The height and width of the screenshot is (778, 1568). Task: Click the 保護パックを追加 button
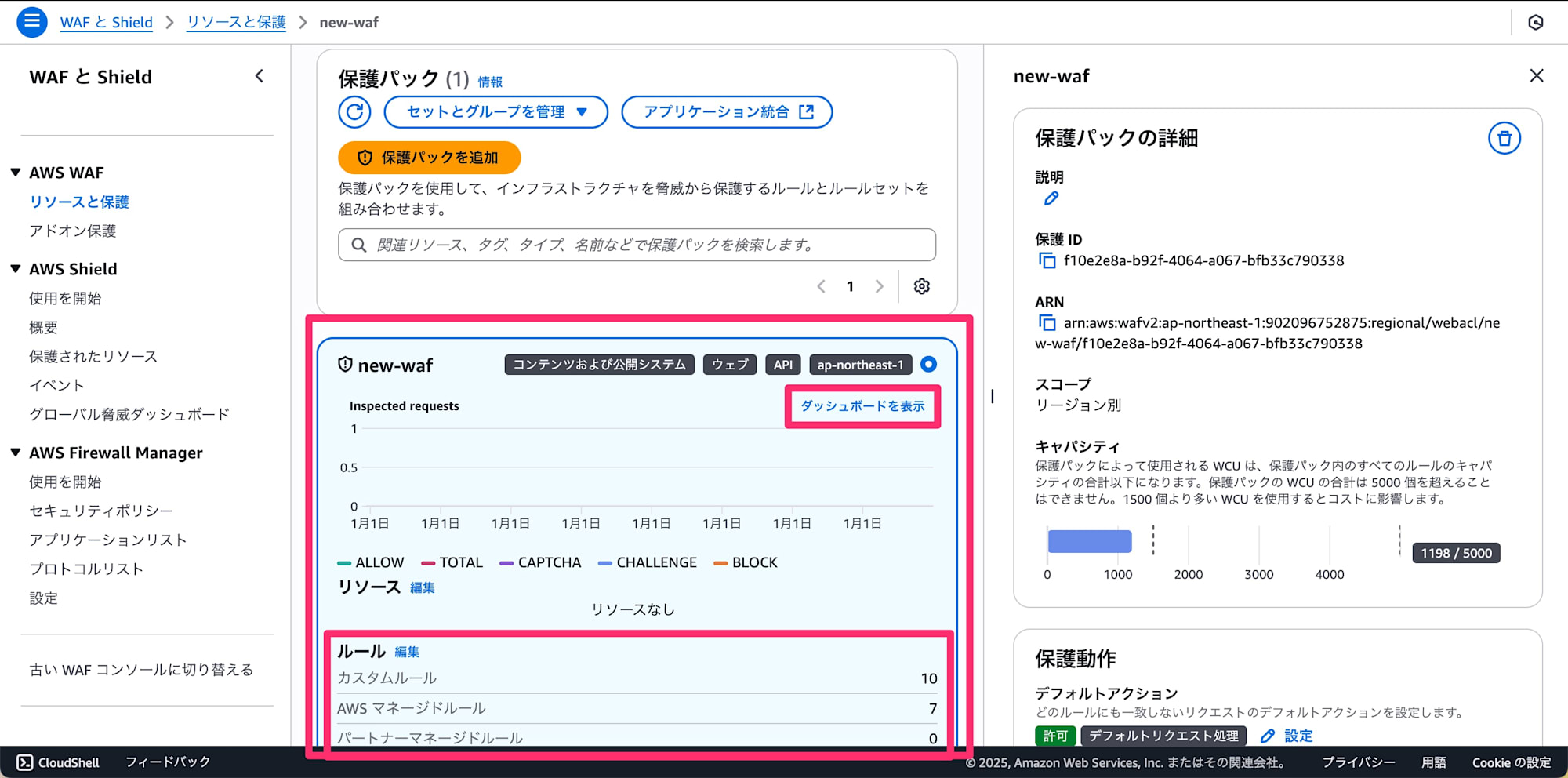430,158
